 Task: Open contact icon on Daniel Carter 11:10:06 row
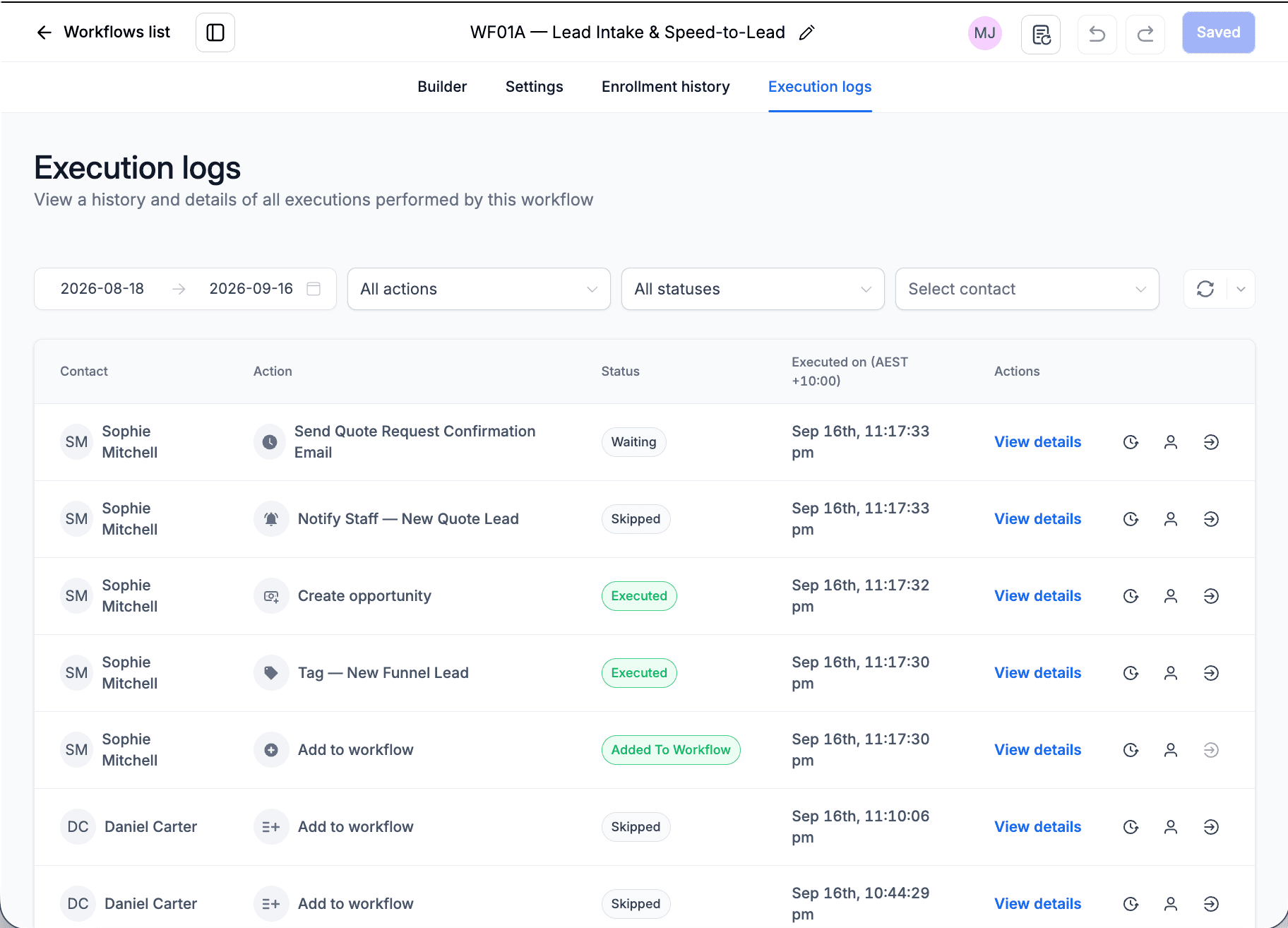(x=1170, y=827)
